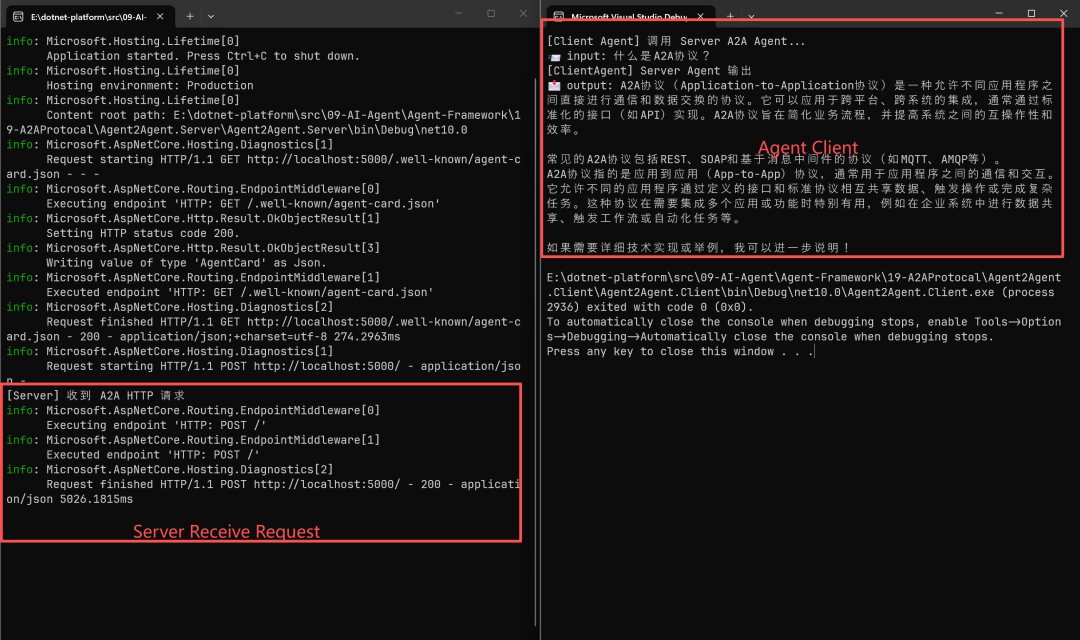Minimize the debug console window
This screenshot has height=640, width=1080.
999,13
